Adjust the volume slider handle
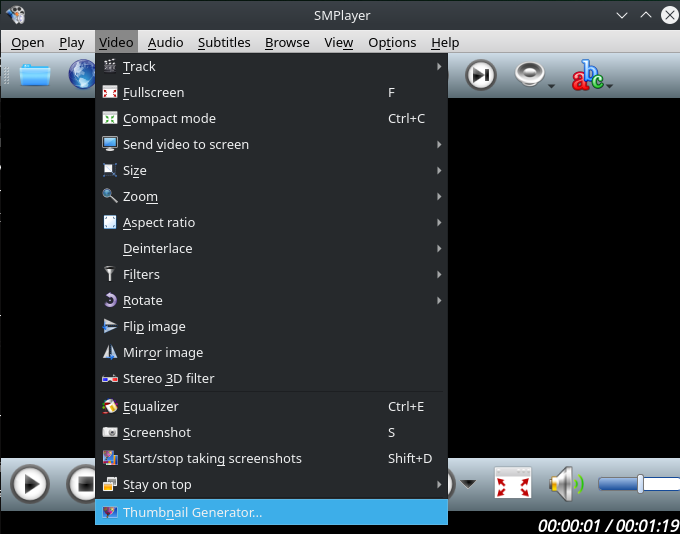Screen dimensions: 680x534 [x=640, y=484]
